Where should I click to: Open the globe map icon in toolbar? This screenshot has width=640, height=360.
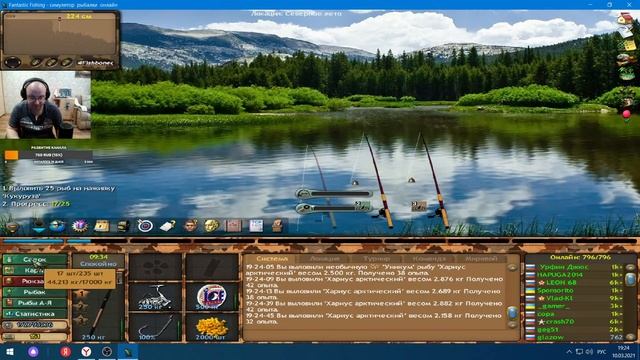pos(57,226)
